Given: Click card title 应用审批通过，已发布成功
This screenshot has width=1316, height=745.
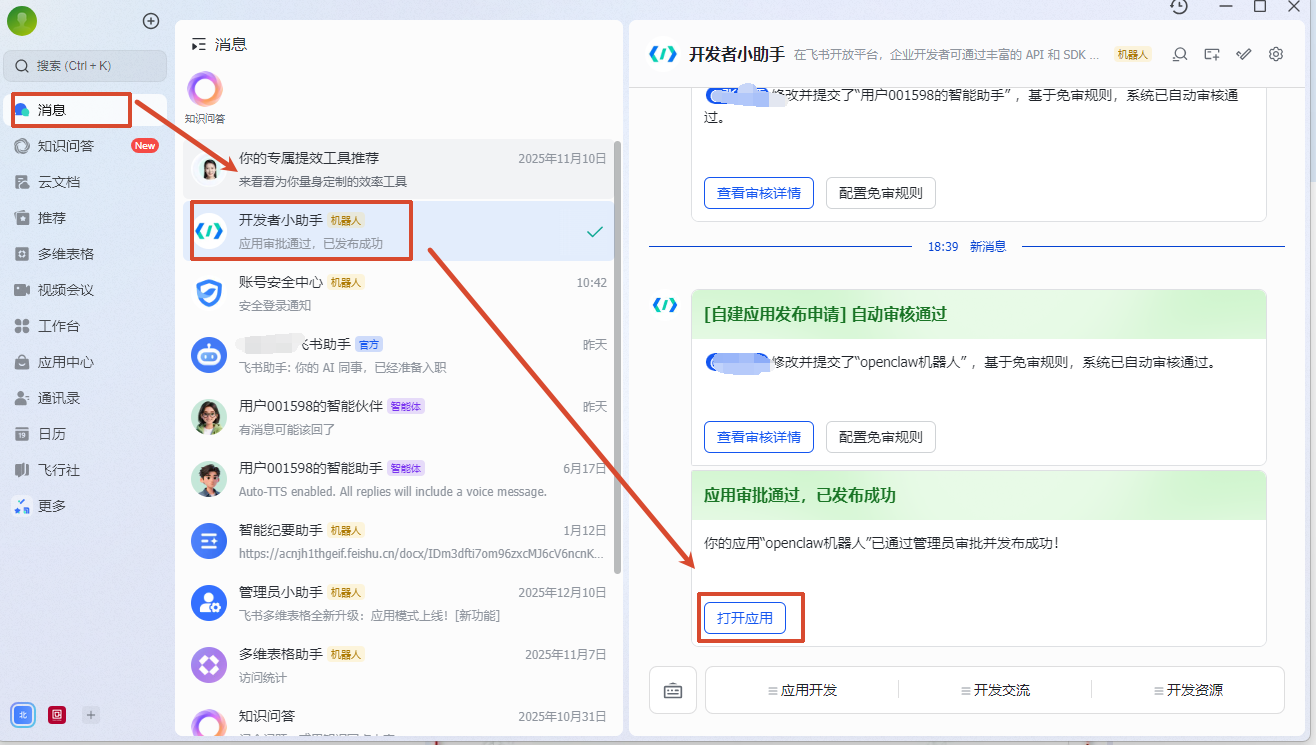Looking at the screenshot, I should (800, 496).
